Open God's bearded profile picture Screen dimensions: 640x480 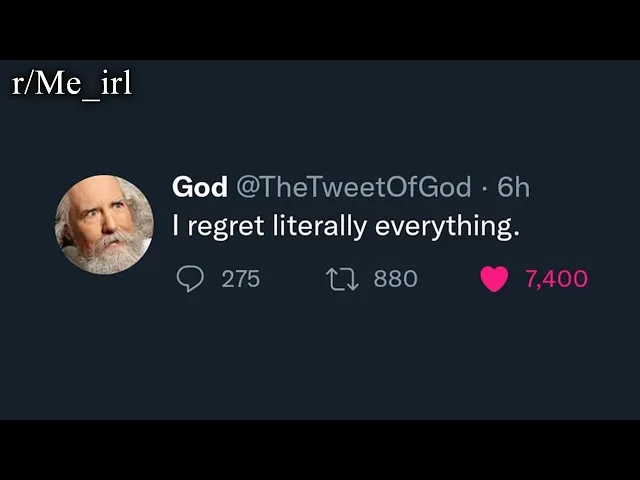[104, 224]
